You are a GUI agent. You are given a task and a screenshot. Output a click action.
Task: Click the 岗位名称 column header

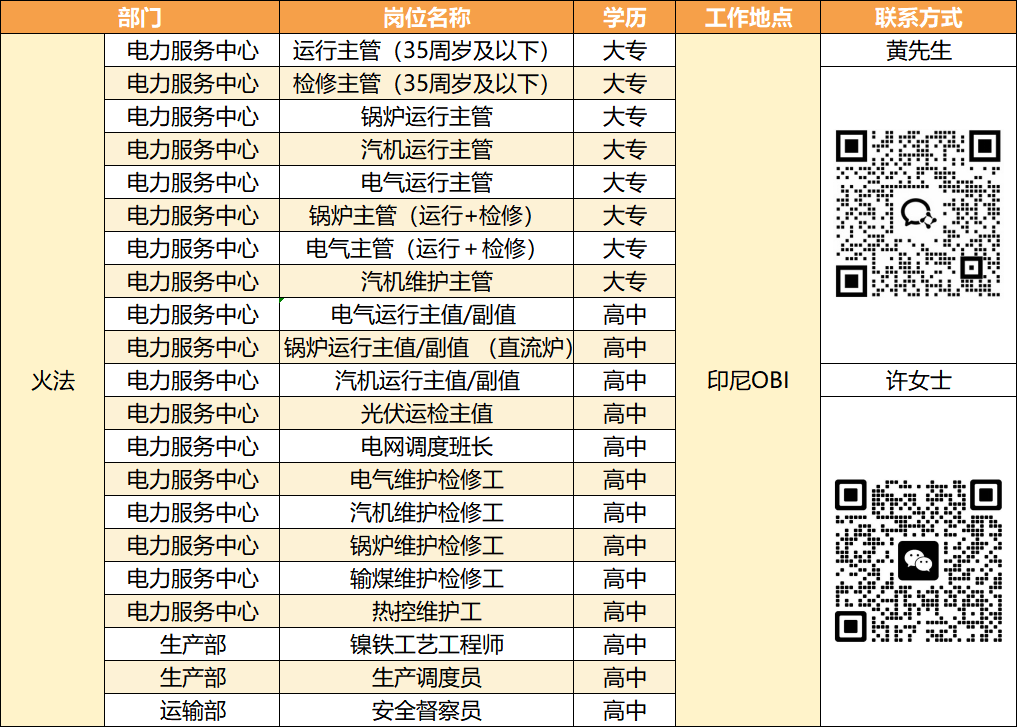pyautogui.click(x=427, y=17)
